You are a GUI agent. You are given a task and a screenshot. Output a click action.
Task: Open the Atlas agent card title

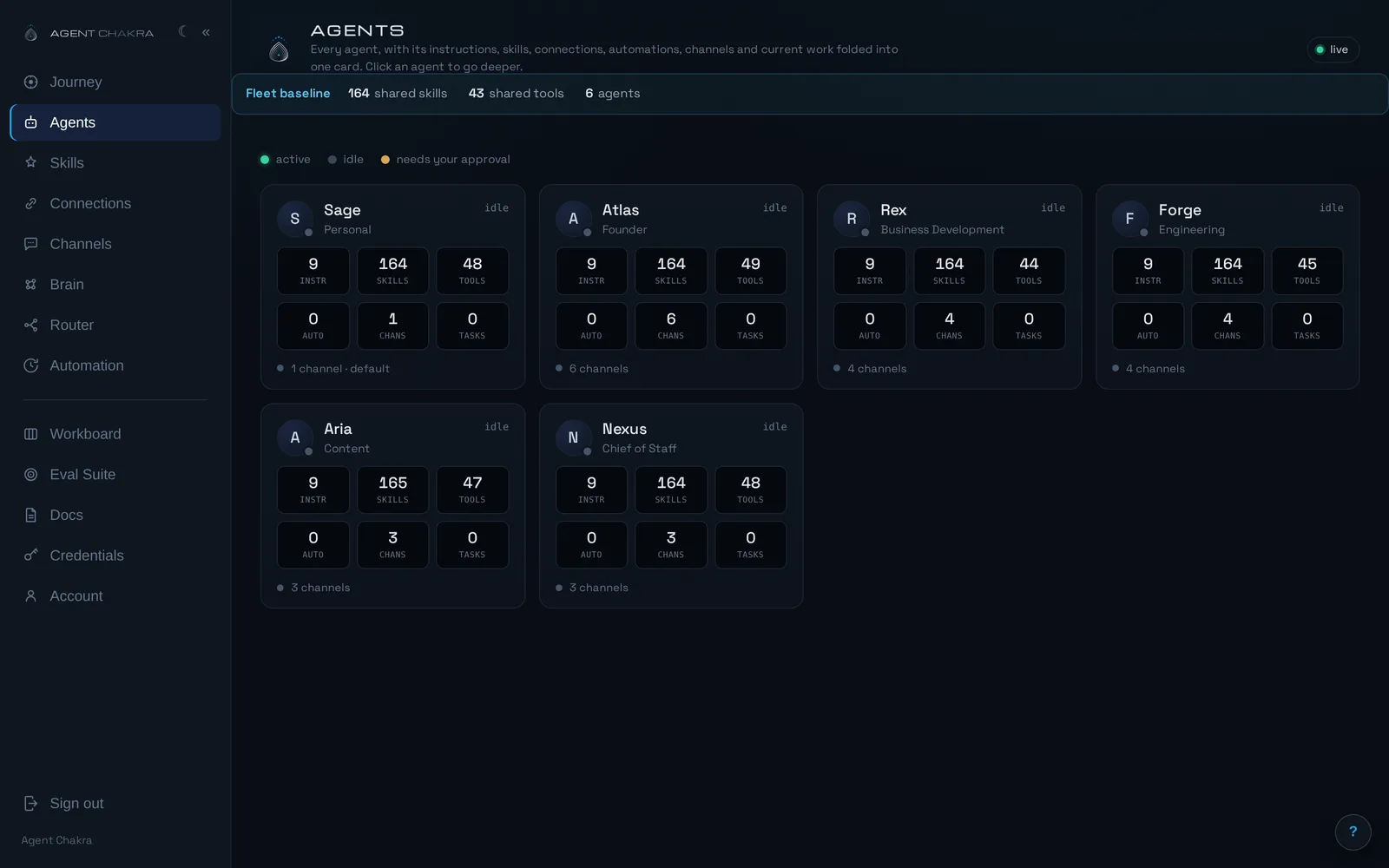pyautogui.click(x=621, y=210)
